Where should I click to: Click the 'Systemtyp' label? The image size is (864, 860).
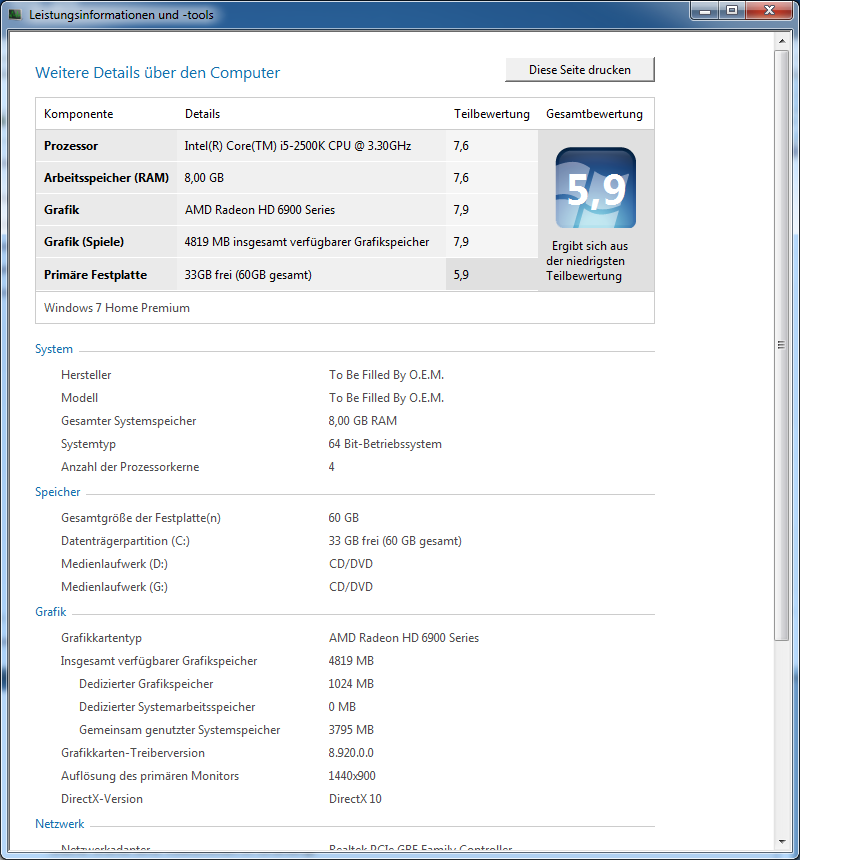coord(88,445)
